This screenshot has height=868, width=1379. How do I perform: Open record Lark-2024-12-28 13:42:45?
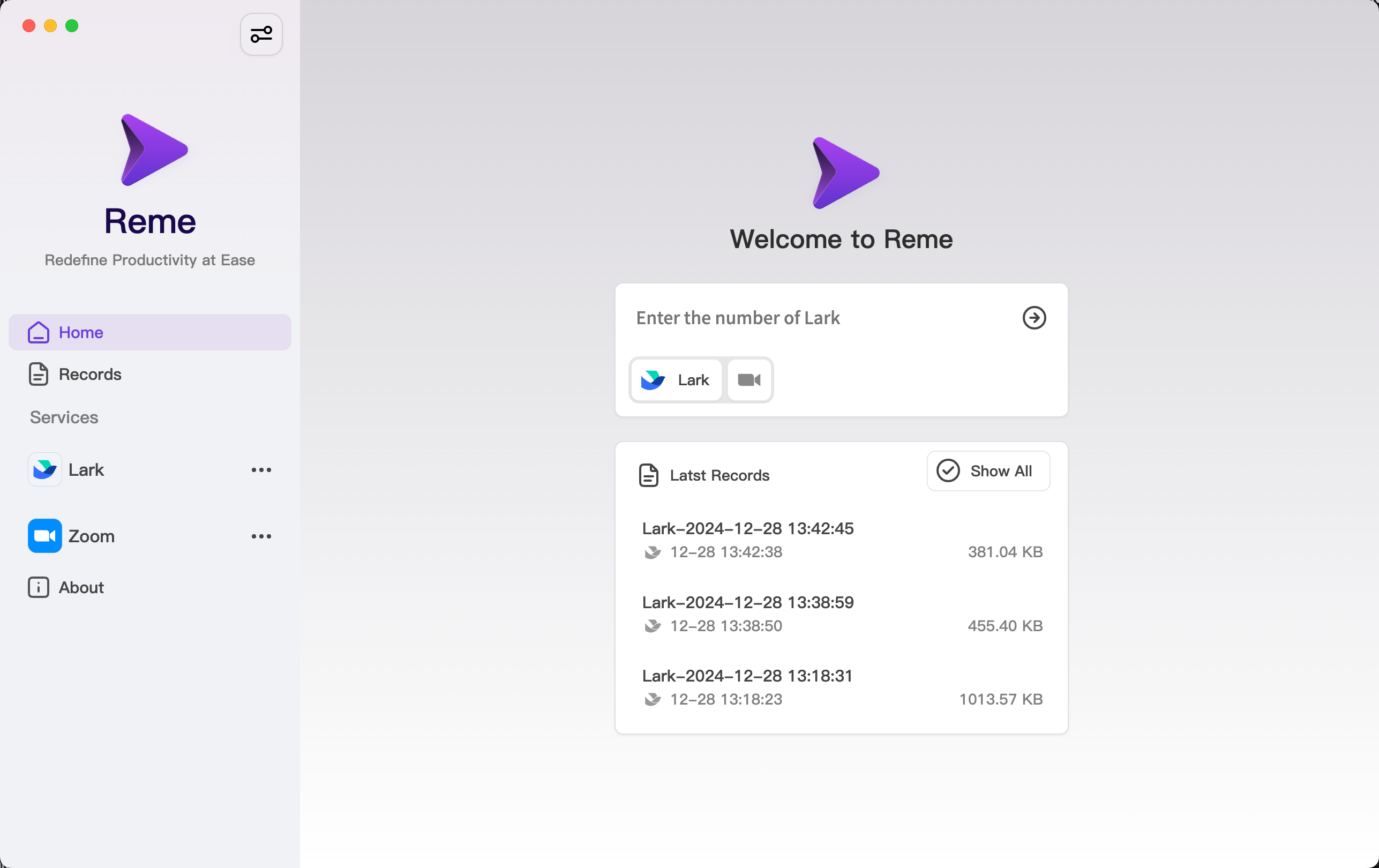(x=747, y=528)
